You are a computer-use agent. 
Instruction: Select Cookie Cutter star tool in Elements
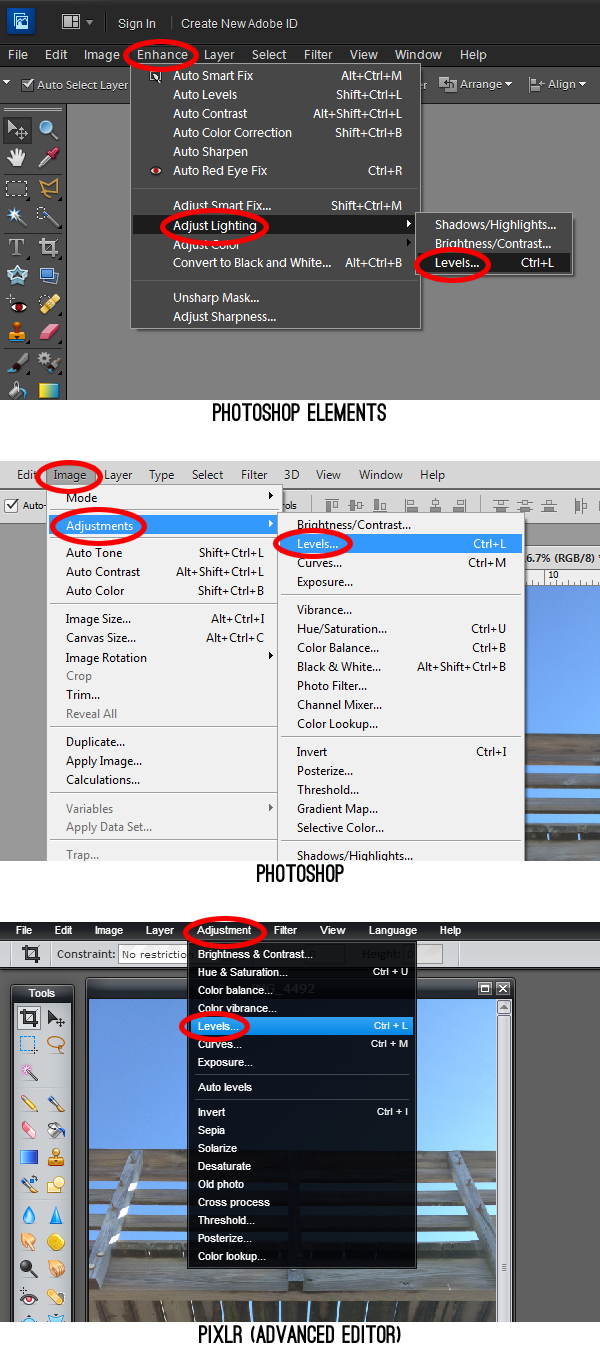point(17,275)
